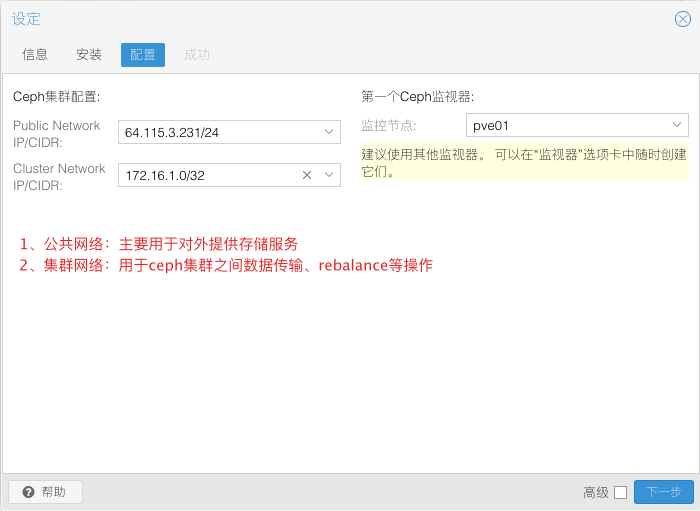Enable the 高级 checkbox
This screenshot has width=700, height=511.
[x=620, y=492]
